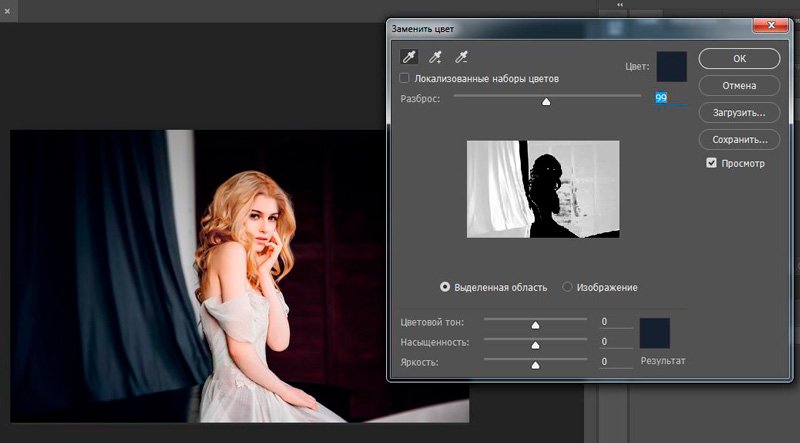
Task: Select Выделенная область radio button
Action: click(445, 287)
